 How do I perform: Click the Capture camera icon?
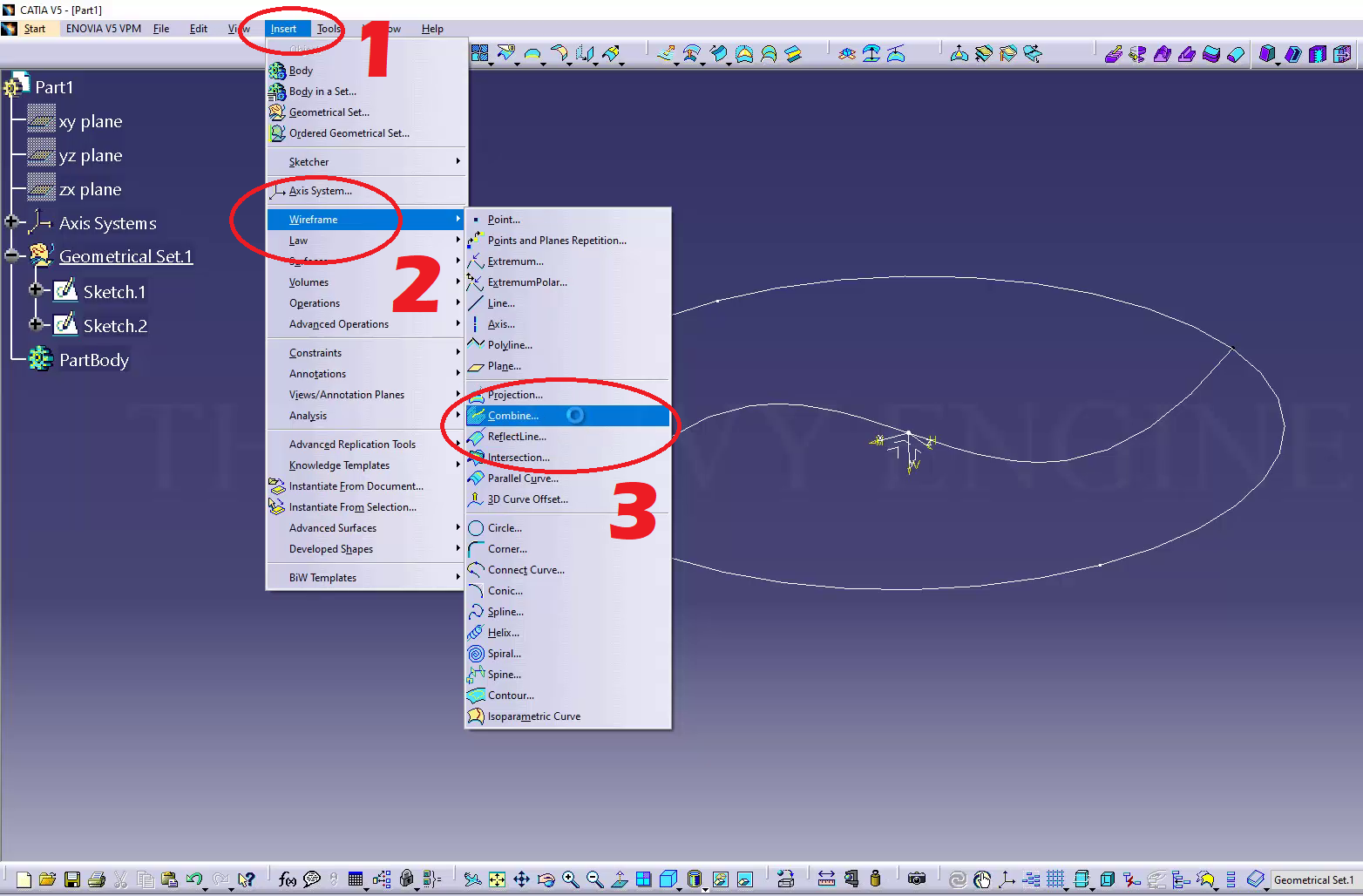pos(916,879)
